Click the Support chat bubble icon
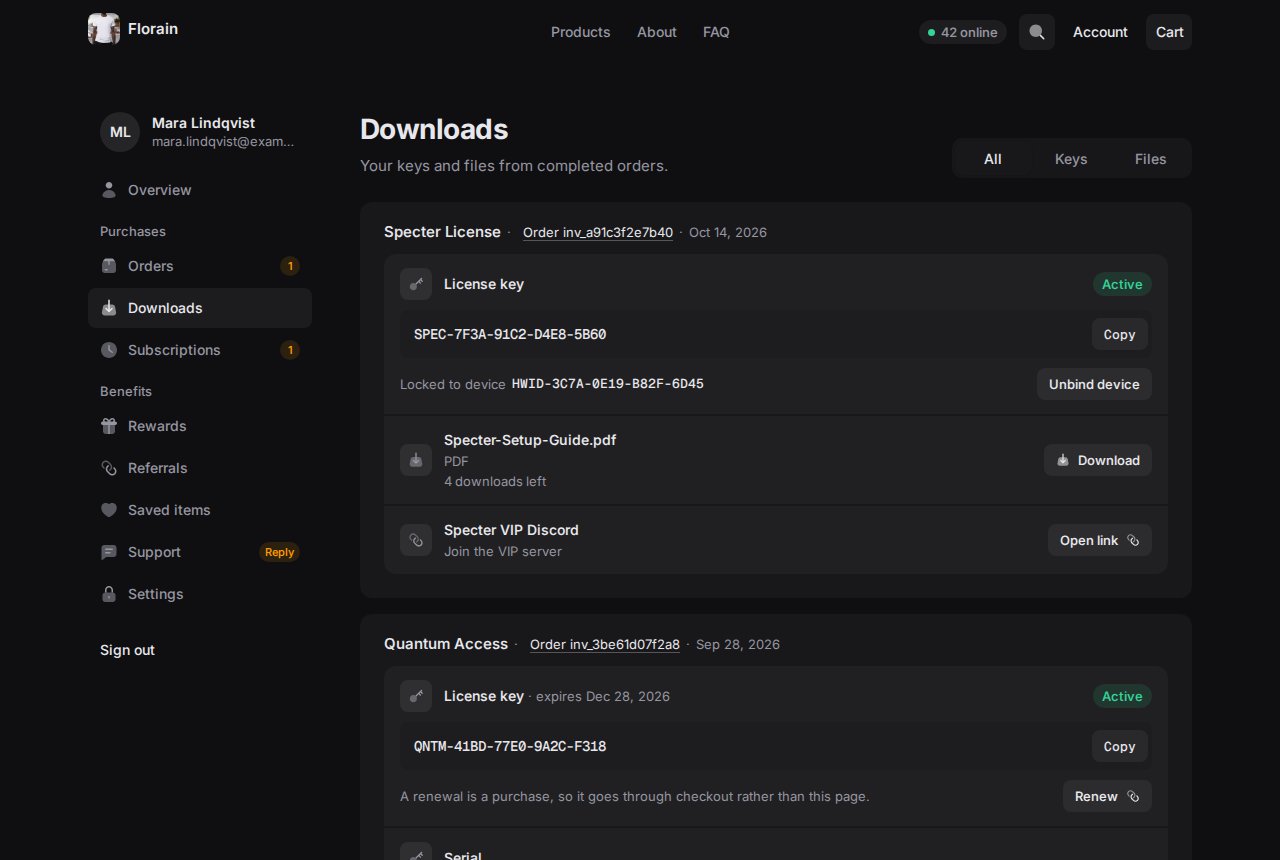Image resolution: width=1280 pixels, height=860 pixels. (x=109, y=552)
